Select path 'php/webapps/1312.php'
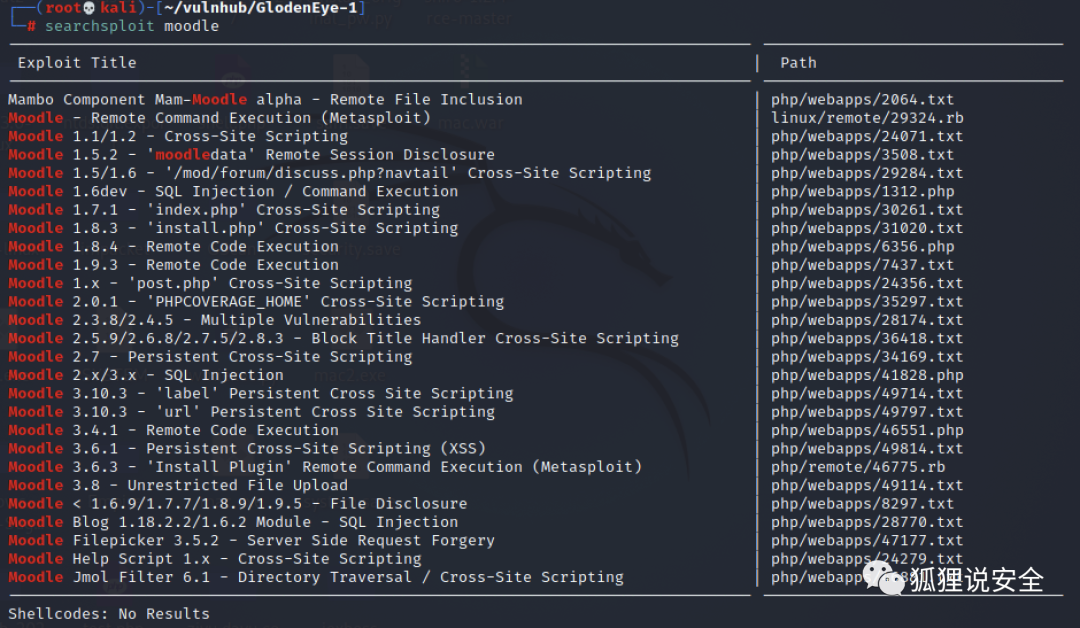 click(862, 191)
